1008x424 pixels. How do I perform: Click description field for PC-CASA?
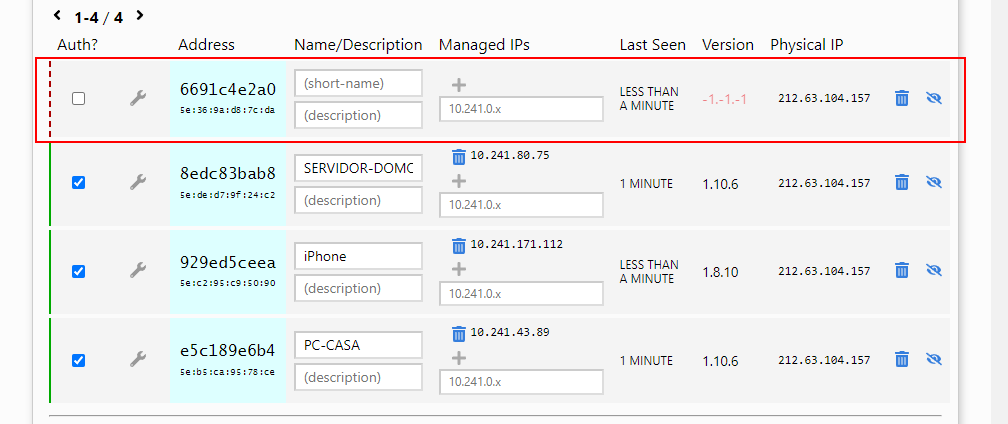pos(358,378)
